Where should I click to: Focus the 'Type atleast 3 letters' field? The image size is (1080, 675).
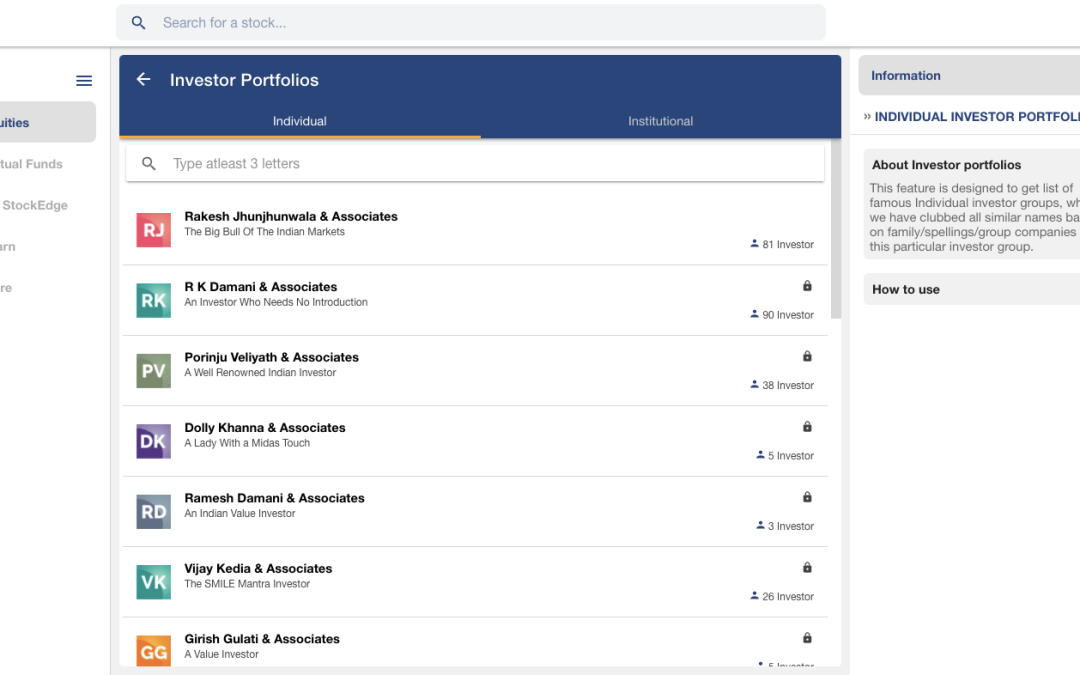pyautogui.click(x=475, y=164)
